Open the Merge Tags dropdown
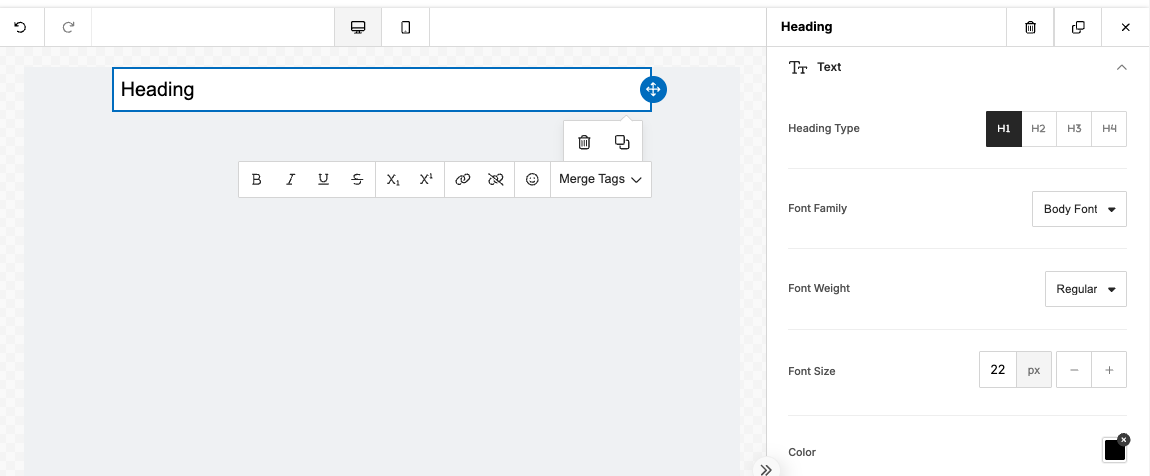 [601, 179]
